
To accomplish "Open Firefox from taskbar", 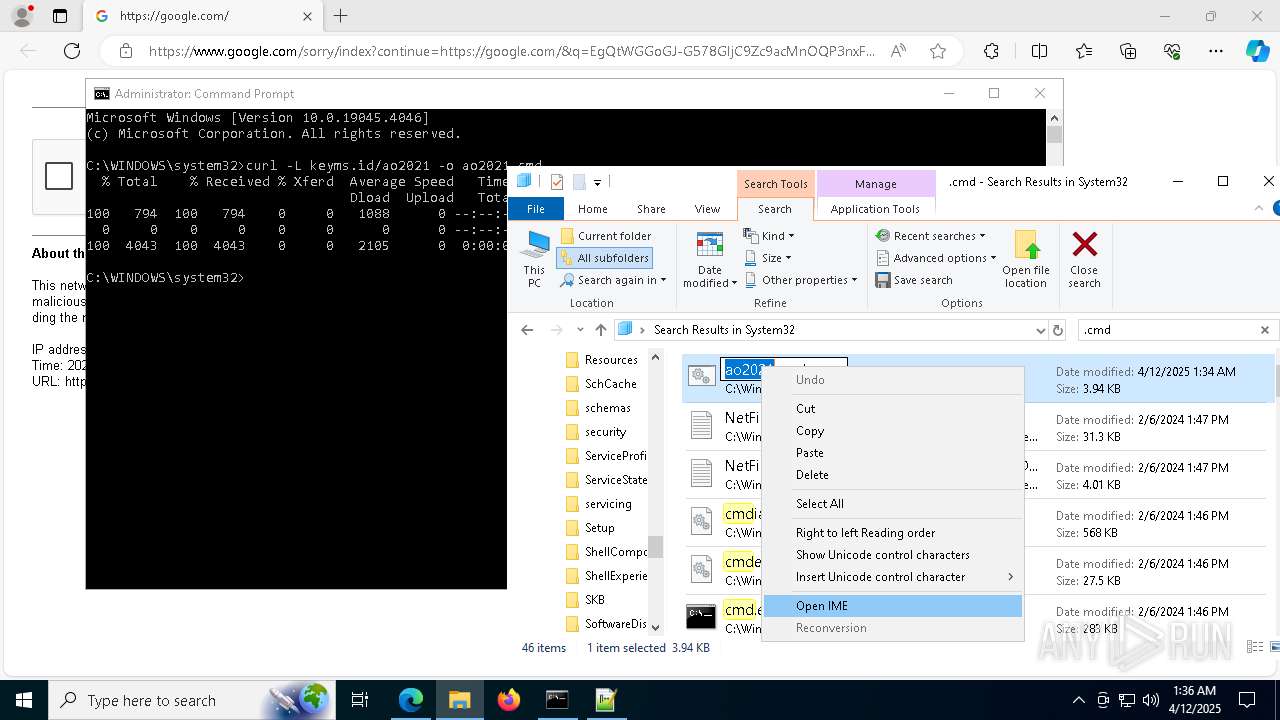I will pos(509,700).
